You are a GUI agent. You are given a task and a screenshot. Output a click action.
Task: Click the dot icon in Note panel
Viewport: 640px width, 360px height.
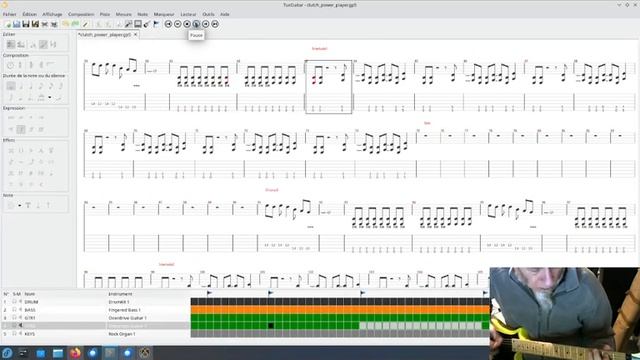(19, 205)
